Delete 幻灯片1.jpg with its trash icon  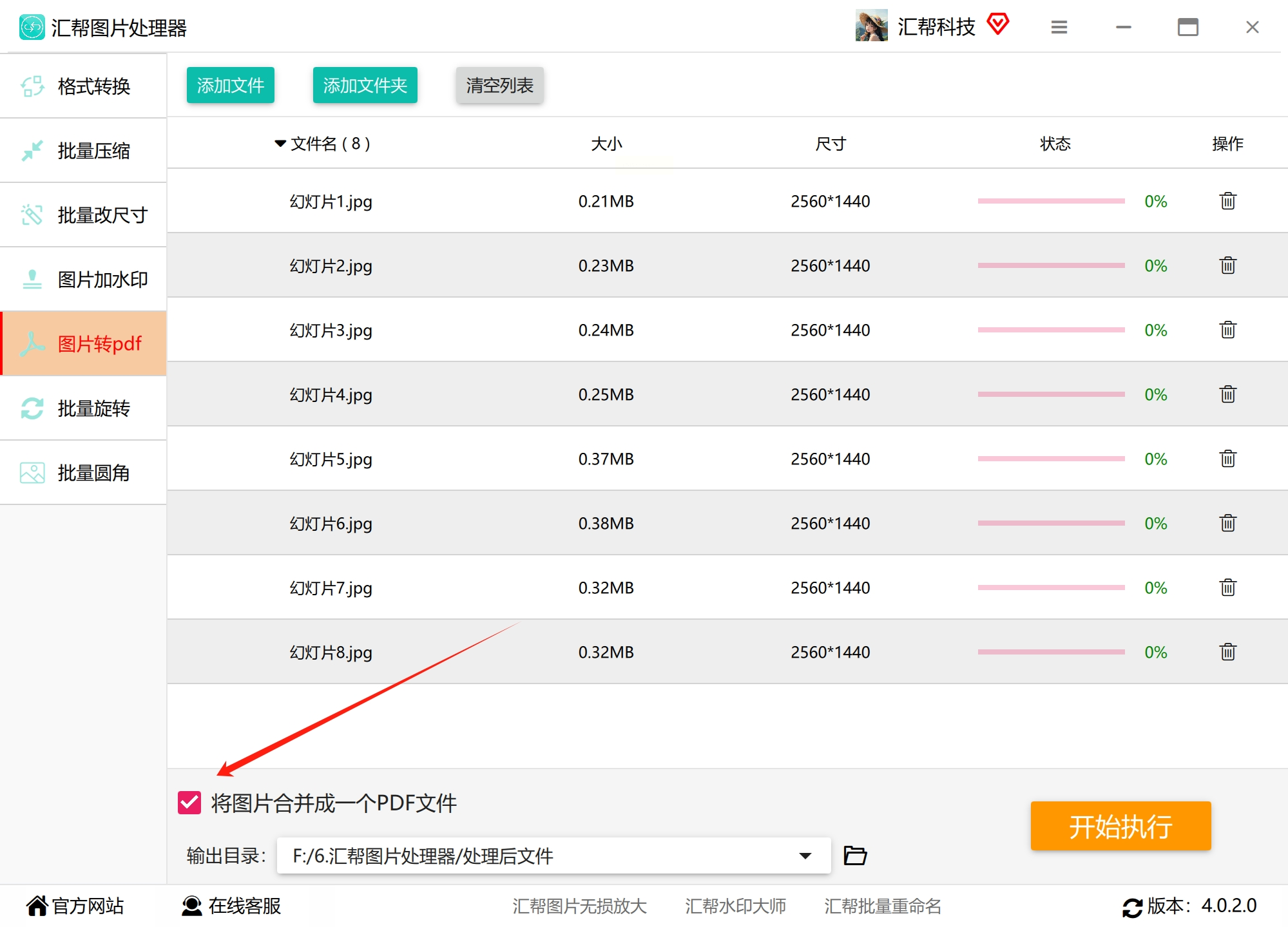coord(1227,201)
